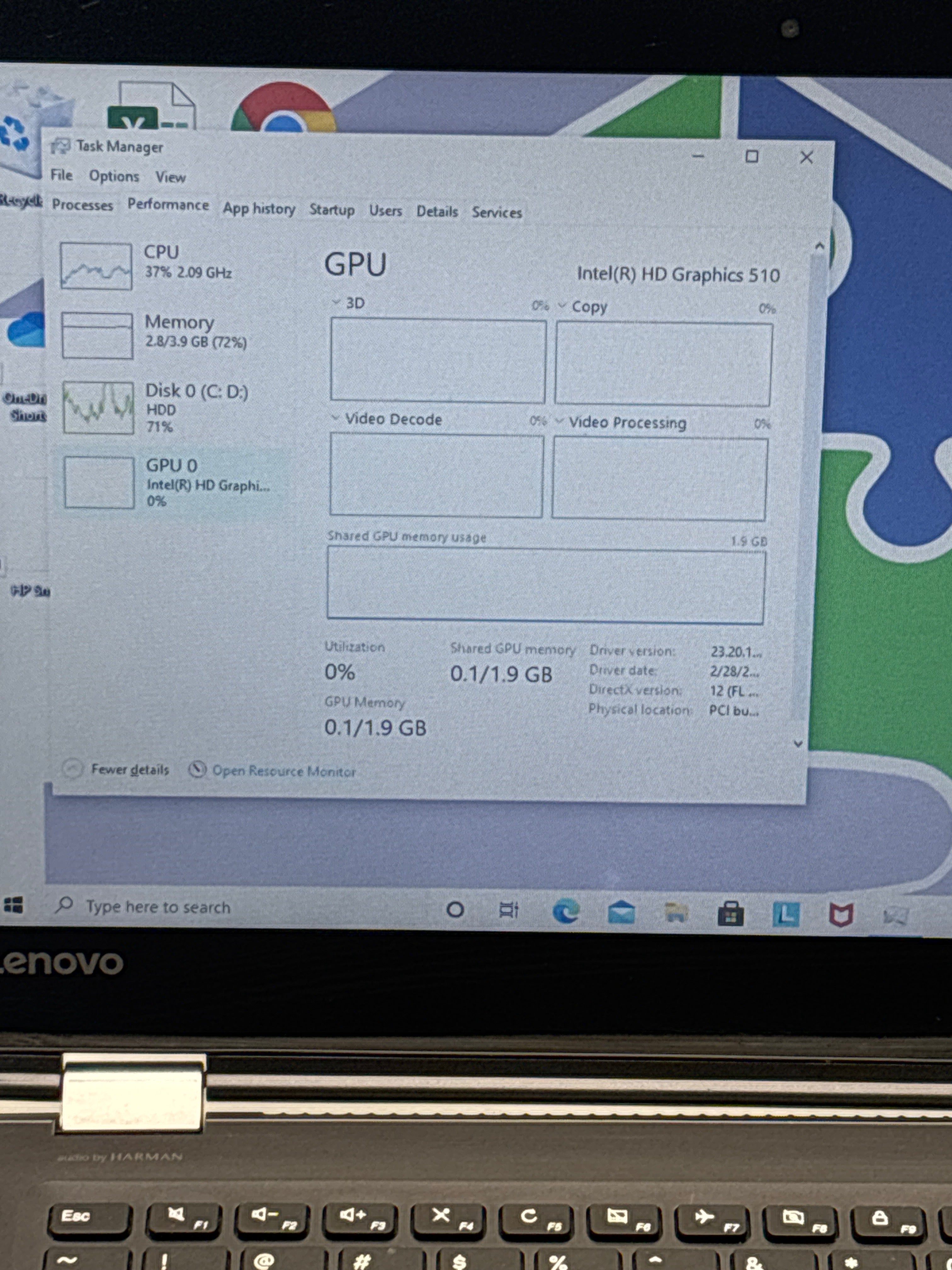Switch to the Performance tab

168,204
